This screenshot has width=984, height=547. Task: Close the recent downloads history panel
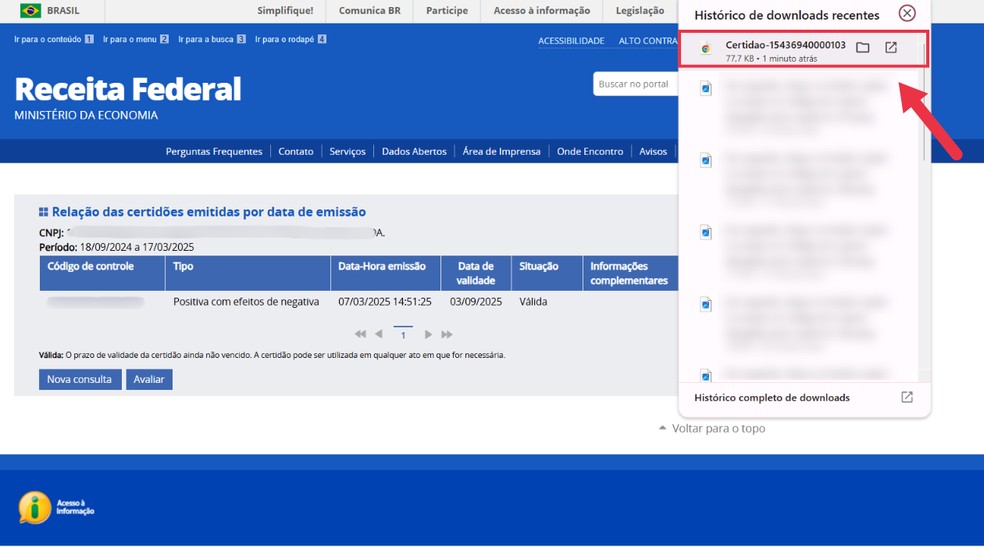907,13
